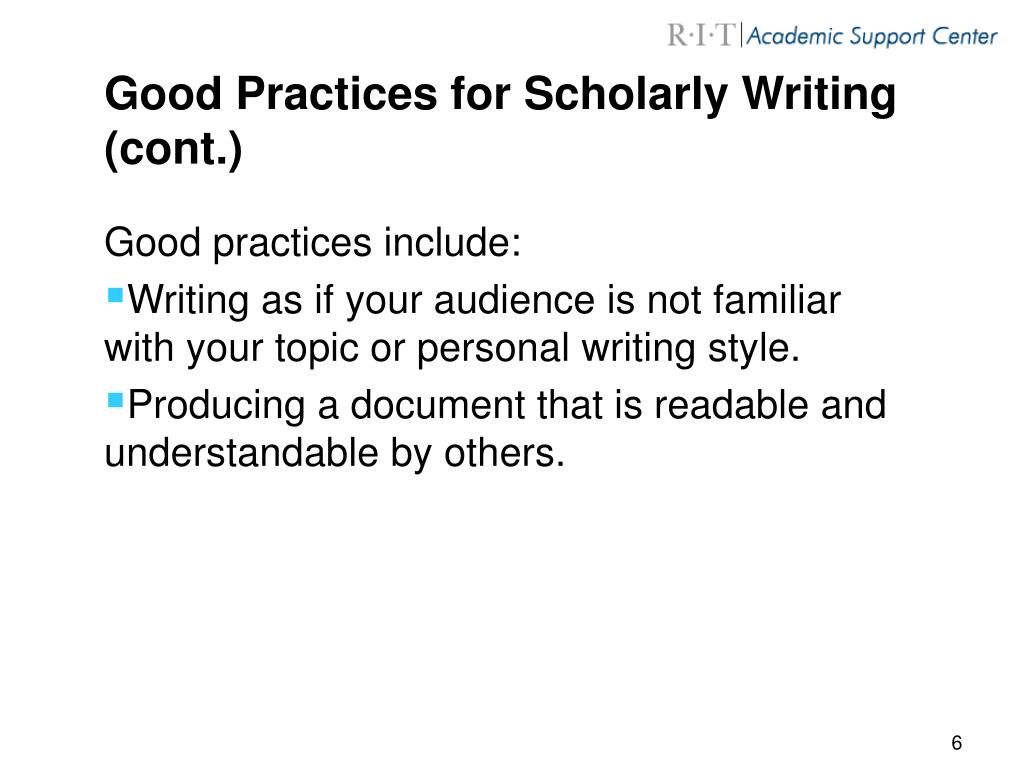
Task: Click the 'Good Practices for Scholarly Writing' title
Action: click(x=500, y=94)
